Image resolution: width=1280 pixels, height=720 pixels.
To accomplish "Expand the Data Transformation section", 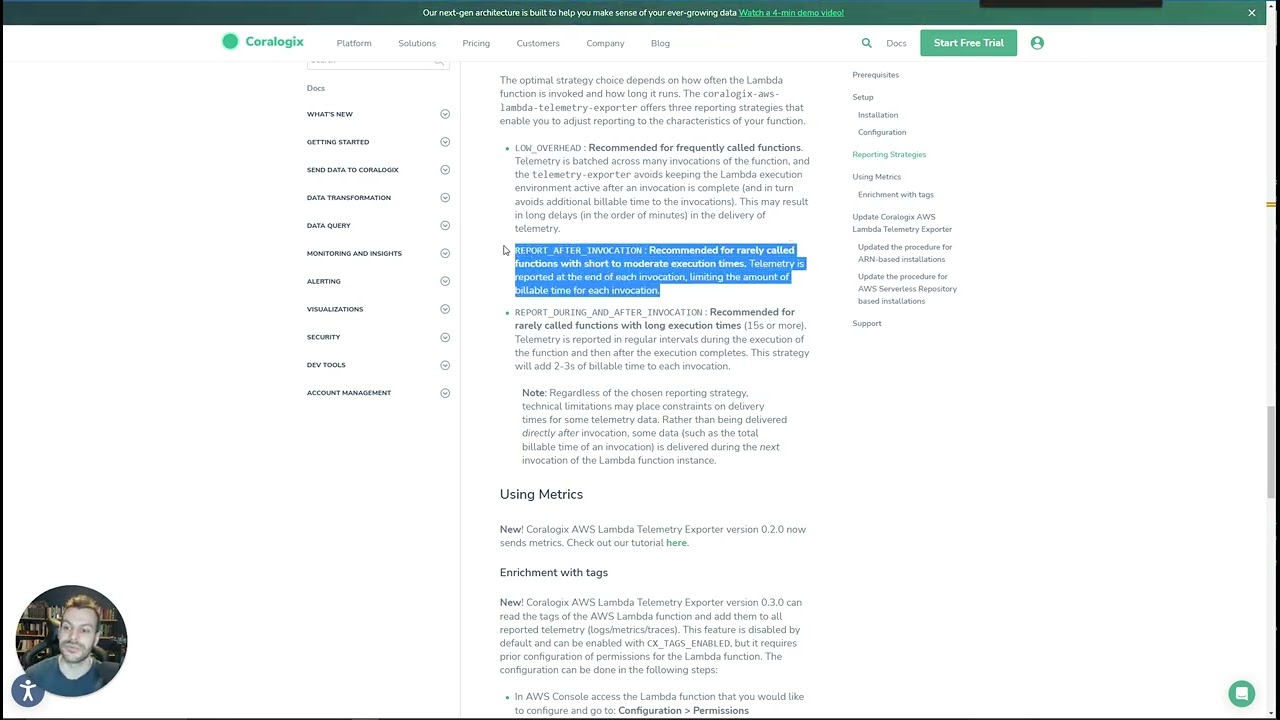I will (445, 198).
